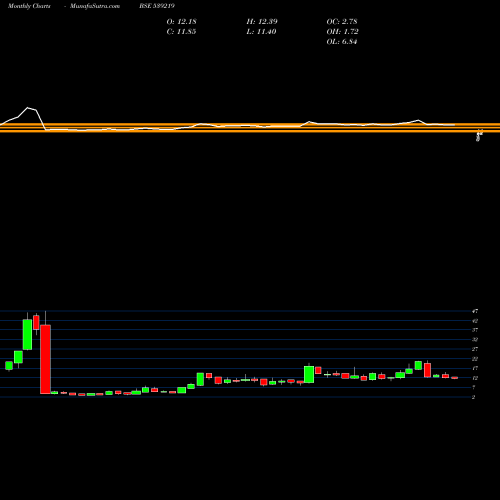Click the price axis label "42"
Screen dimensions: 500x500
[475, 321]
